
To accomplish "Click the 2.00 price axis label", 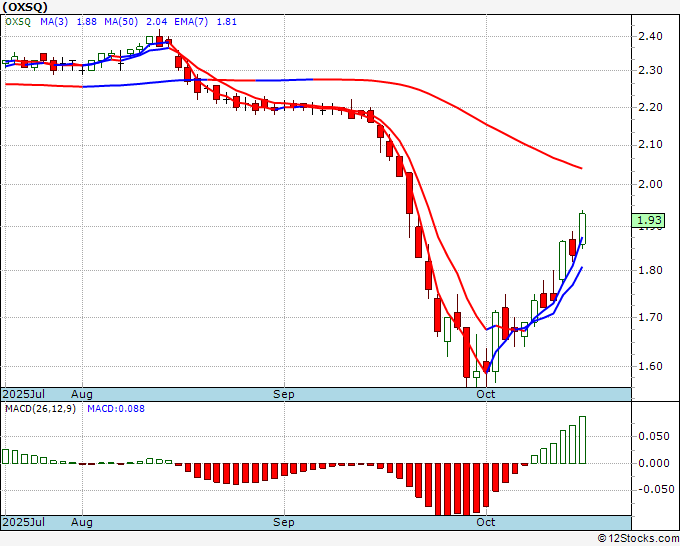I will (651, 184).
